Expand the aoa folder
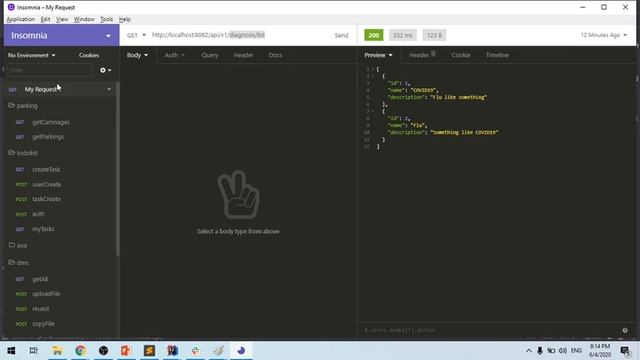 [18, 245]
